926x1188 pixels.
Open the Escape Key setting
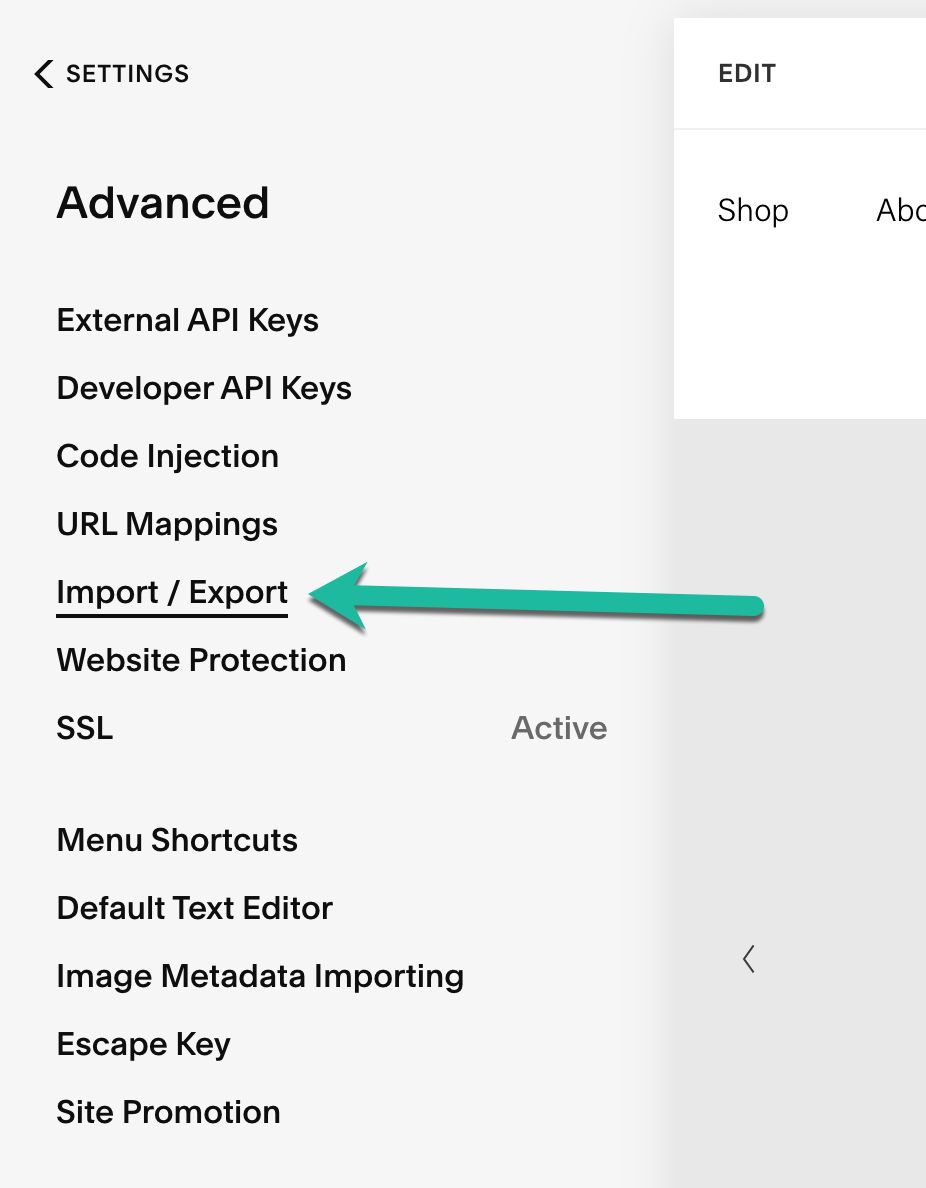pos(143,1044)
